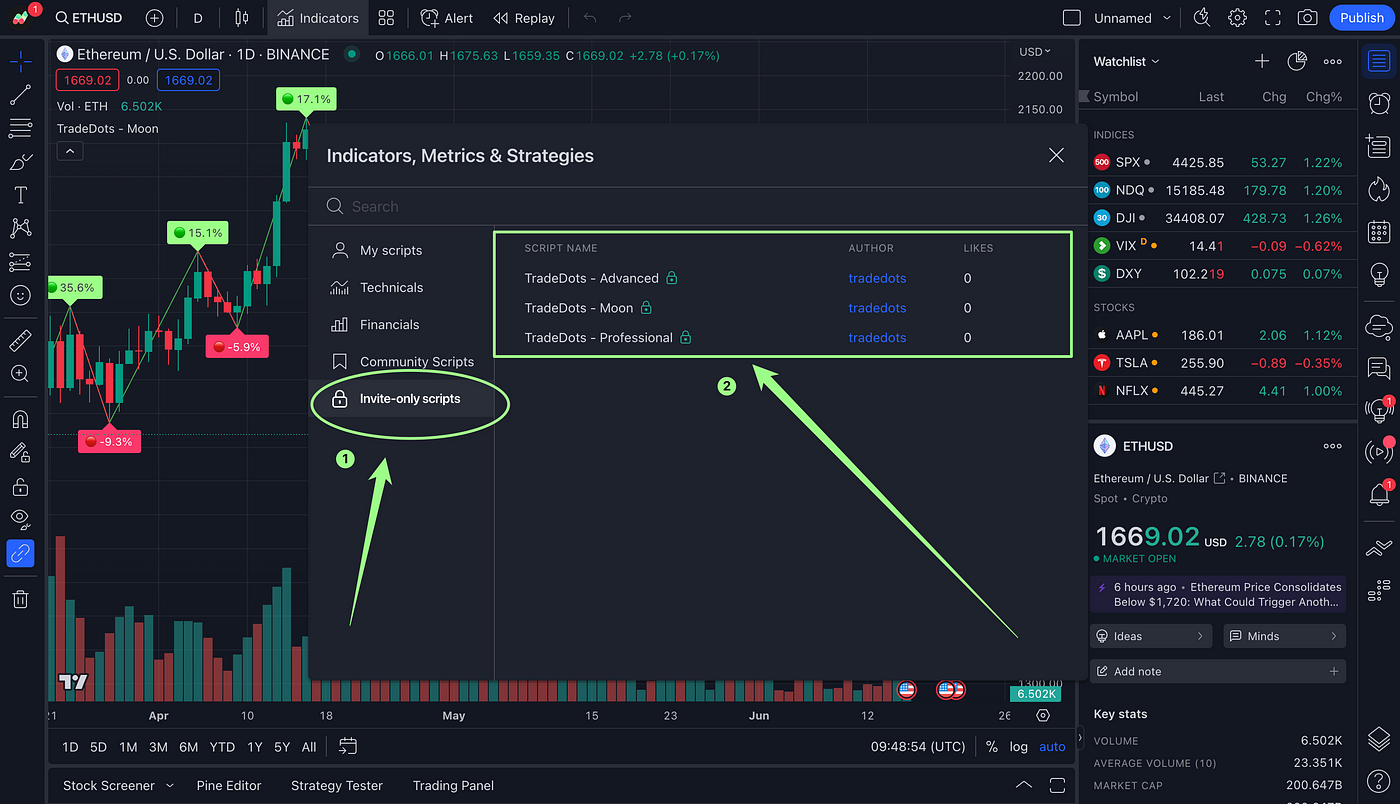Image resolution: width=1400 pixels, height=804 pixels.
Task: Open chart settings gear
Action: pos(1238,18)
